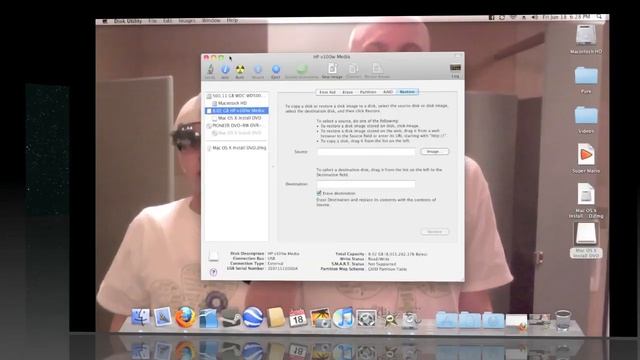This screenshot has height=360, width=640.
Task: Select the 500.11 GB WDC disk
Action: [237, 96]
